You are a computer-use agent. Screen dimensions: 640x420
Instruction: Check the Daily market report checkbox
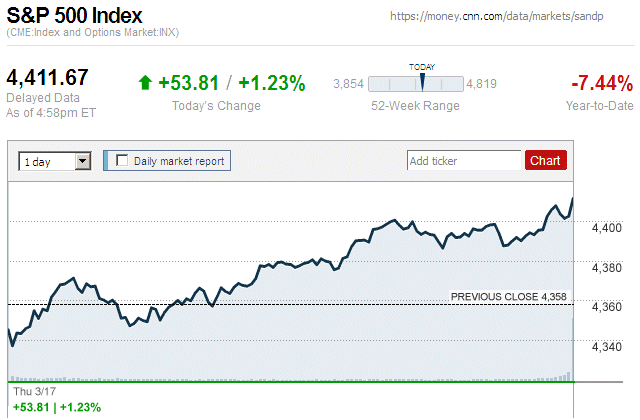click(123, 160)
